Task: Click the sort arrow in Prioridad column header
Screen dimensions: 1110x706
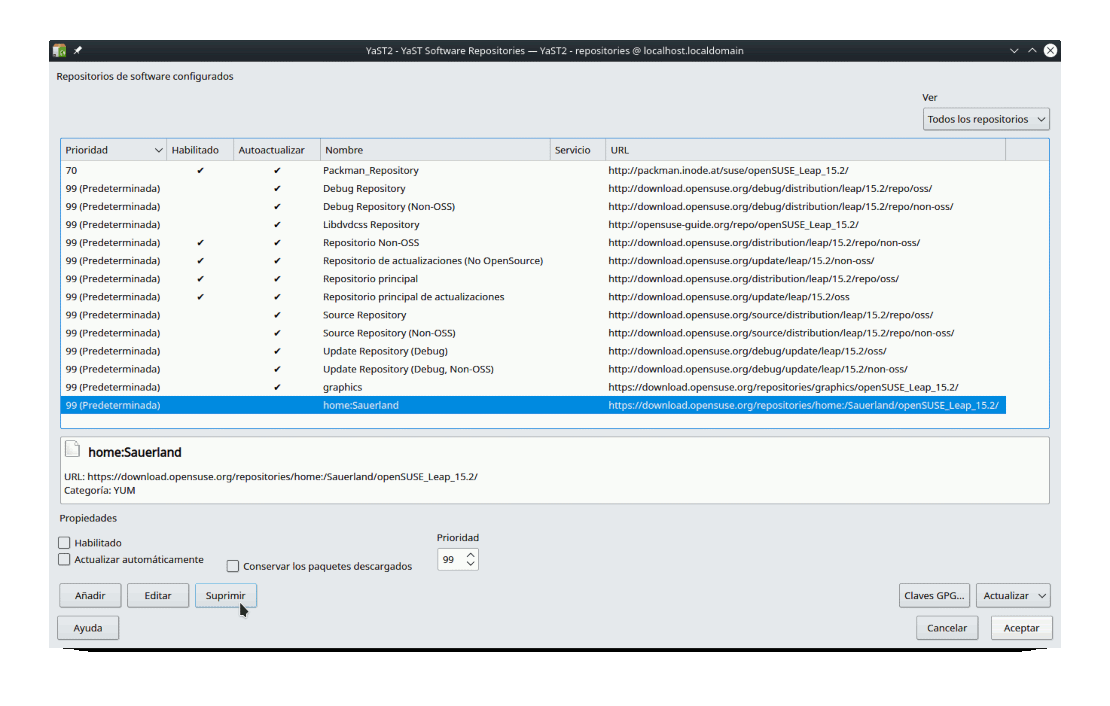Action: point(158,150)
